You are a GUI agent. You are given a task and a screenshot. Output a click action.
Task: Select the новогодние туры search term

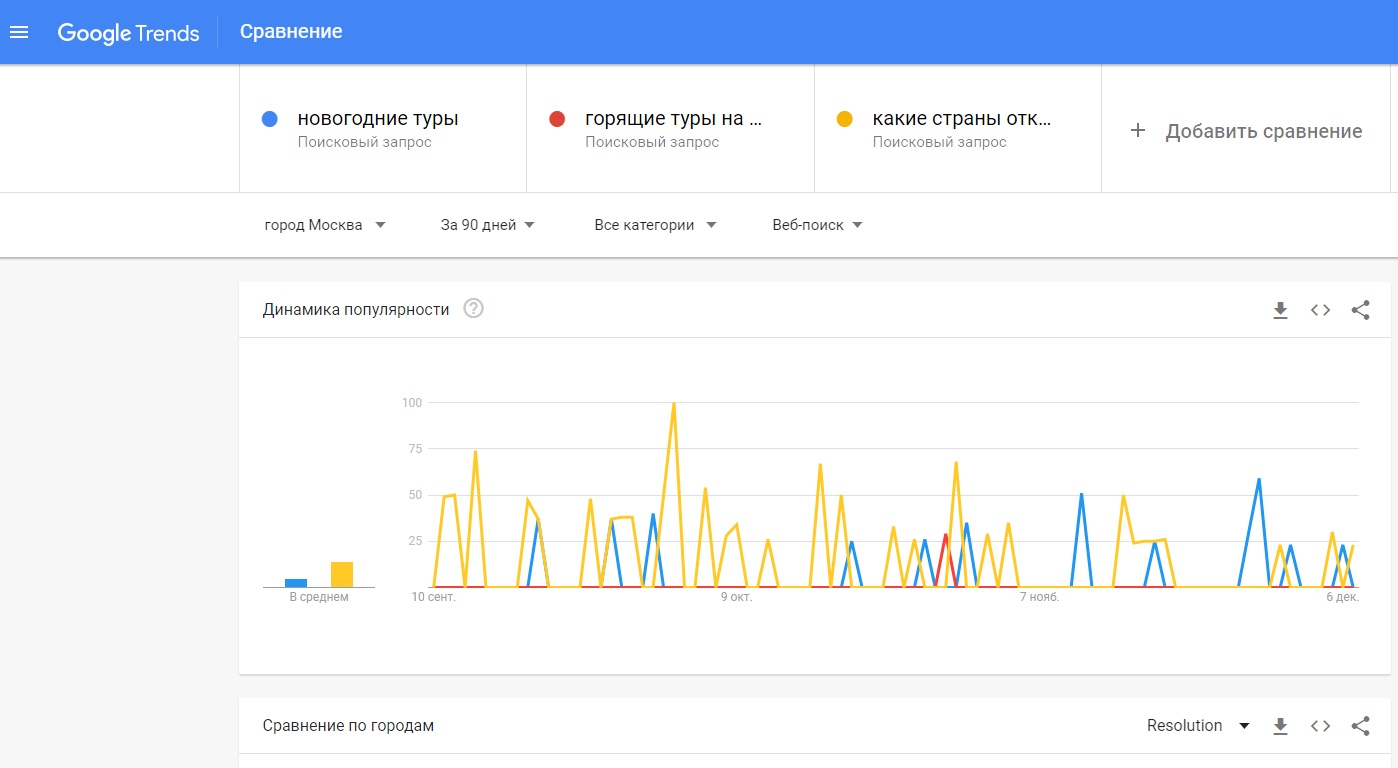tap(378, 119)
